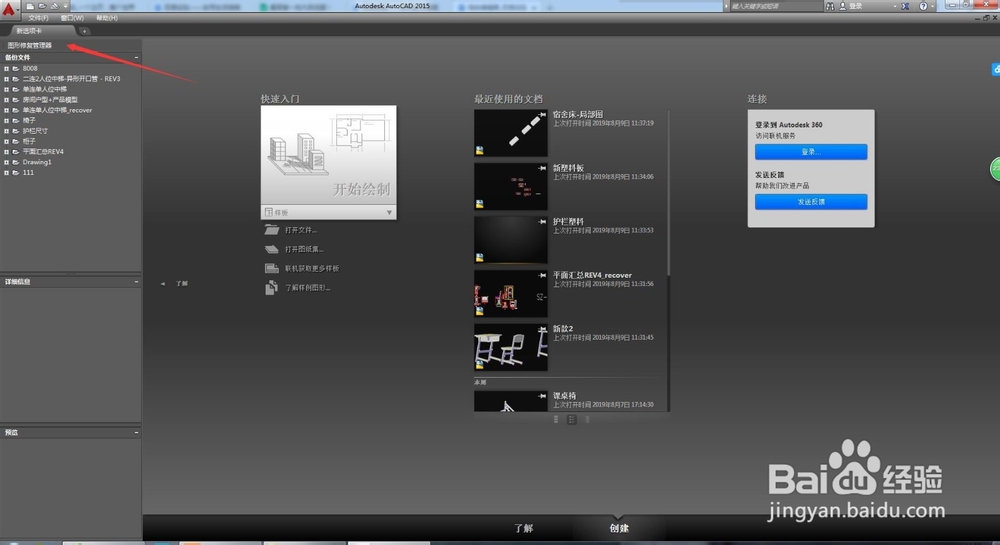Expand the 8008 backup file node
The width and height of the screenshot is (1000, 545).
tap(6, 68)
